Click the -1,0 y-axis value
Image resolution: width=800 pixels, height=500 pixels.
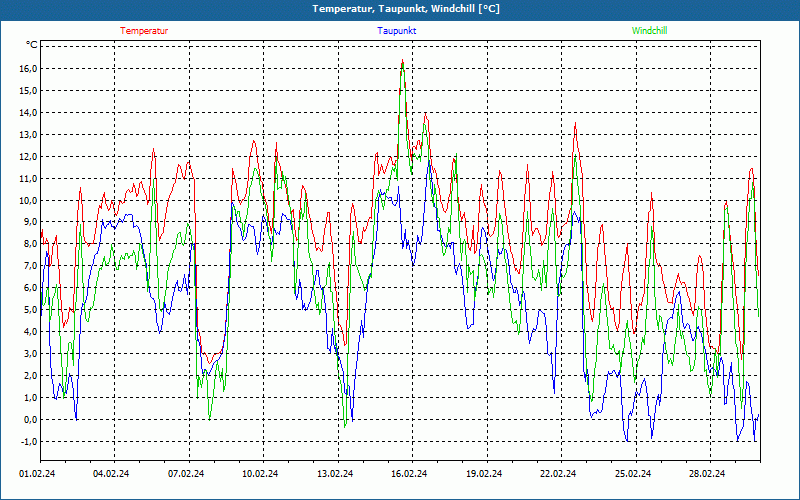coord(28,441)
